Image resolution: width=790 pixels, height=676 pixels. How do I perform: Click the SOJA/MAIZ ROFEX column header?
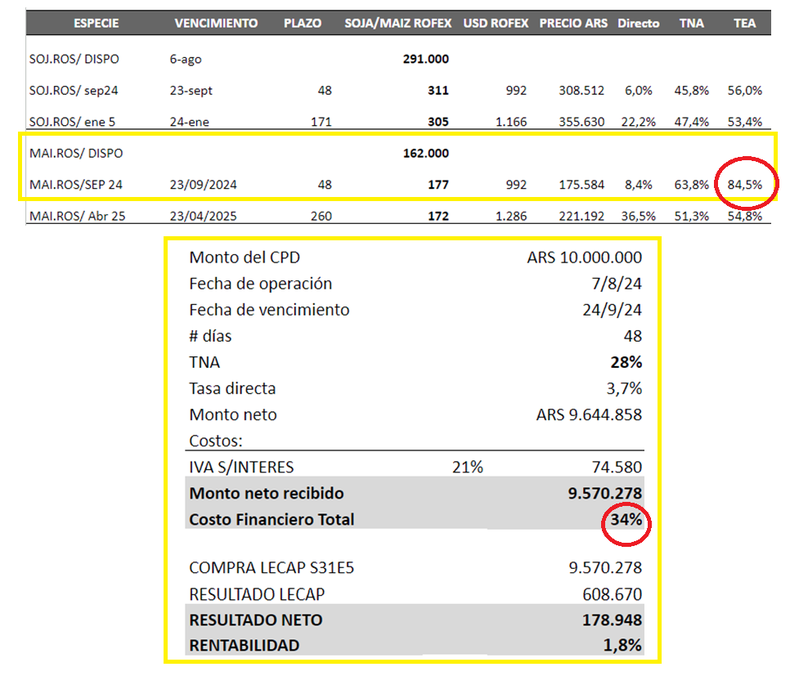click(398, 23)
